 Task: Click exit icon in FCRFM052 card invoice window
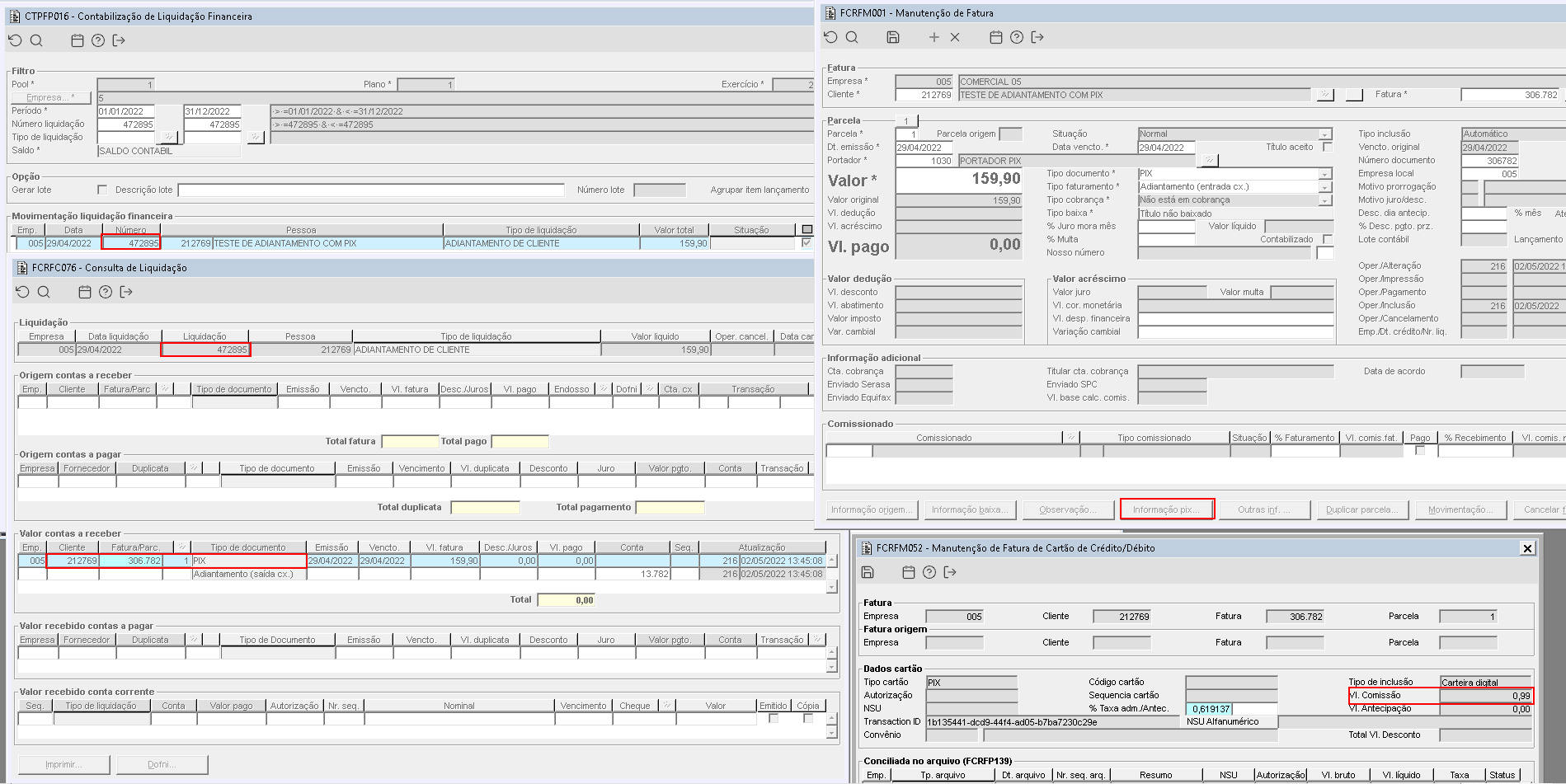[950, 572]
